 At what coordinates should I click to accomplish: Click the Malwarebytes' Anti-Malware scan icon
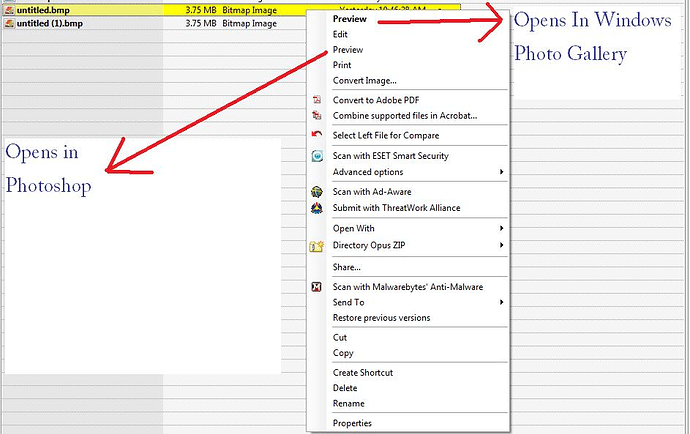click(316, 287)
